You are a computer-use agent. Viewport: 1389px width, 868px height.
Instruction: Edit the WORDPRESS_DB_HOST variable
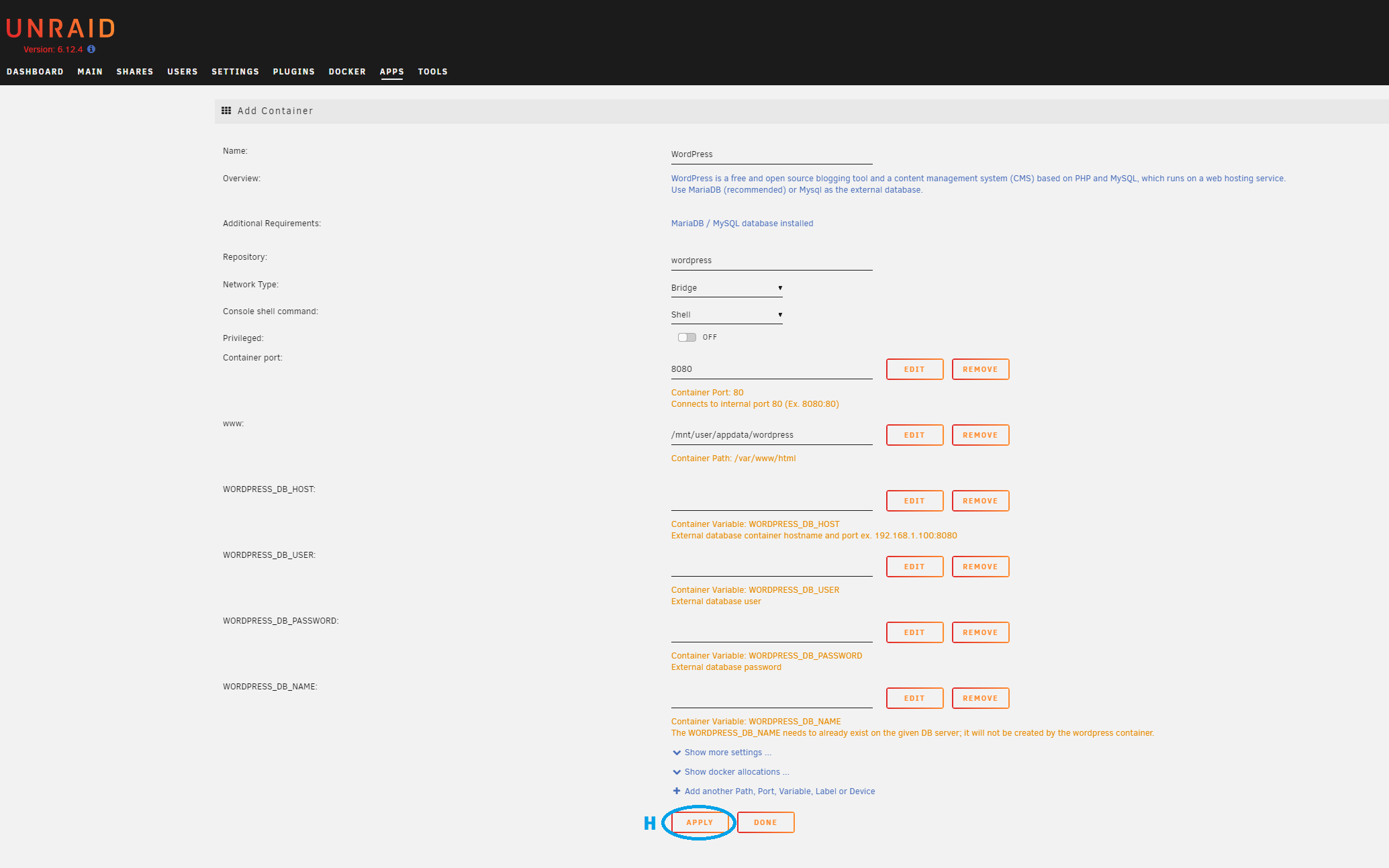click(x=914, y=501)
